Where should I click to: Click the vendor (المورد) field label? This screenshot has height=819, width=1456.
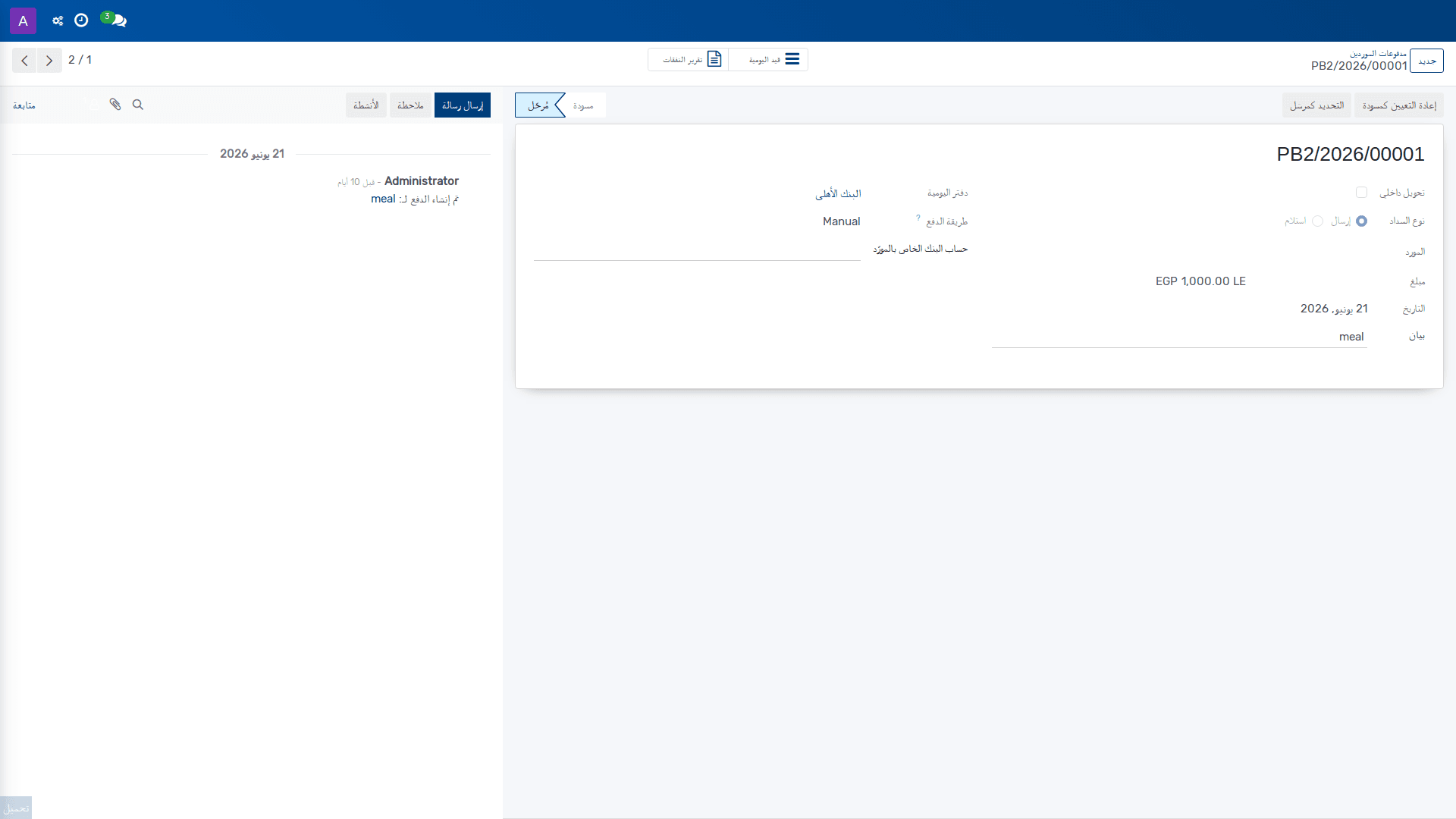point(1415,252)
